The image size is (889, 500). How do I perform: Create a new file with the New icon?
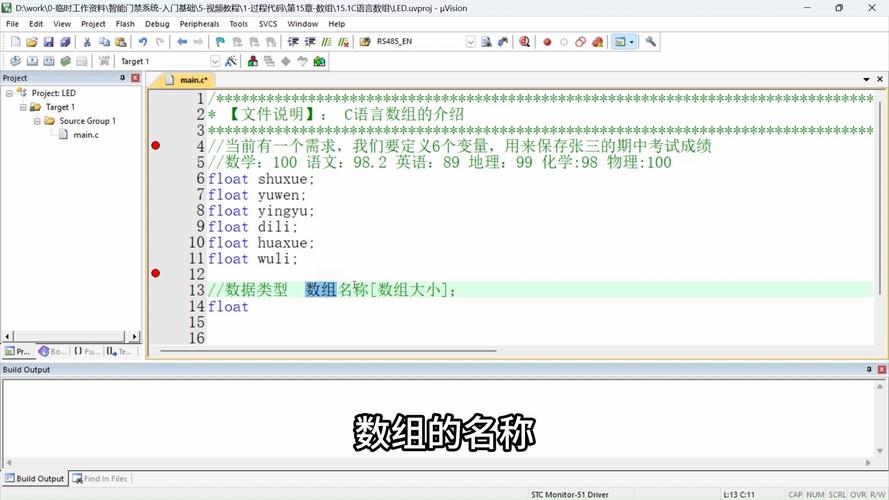click(15, 42)
